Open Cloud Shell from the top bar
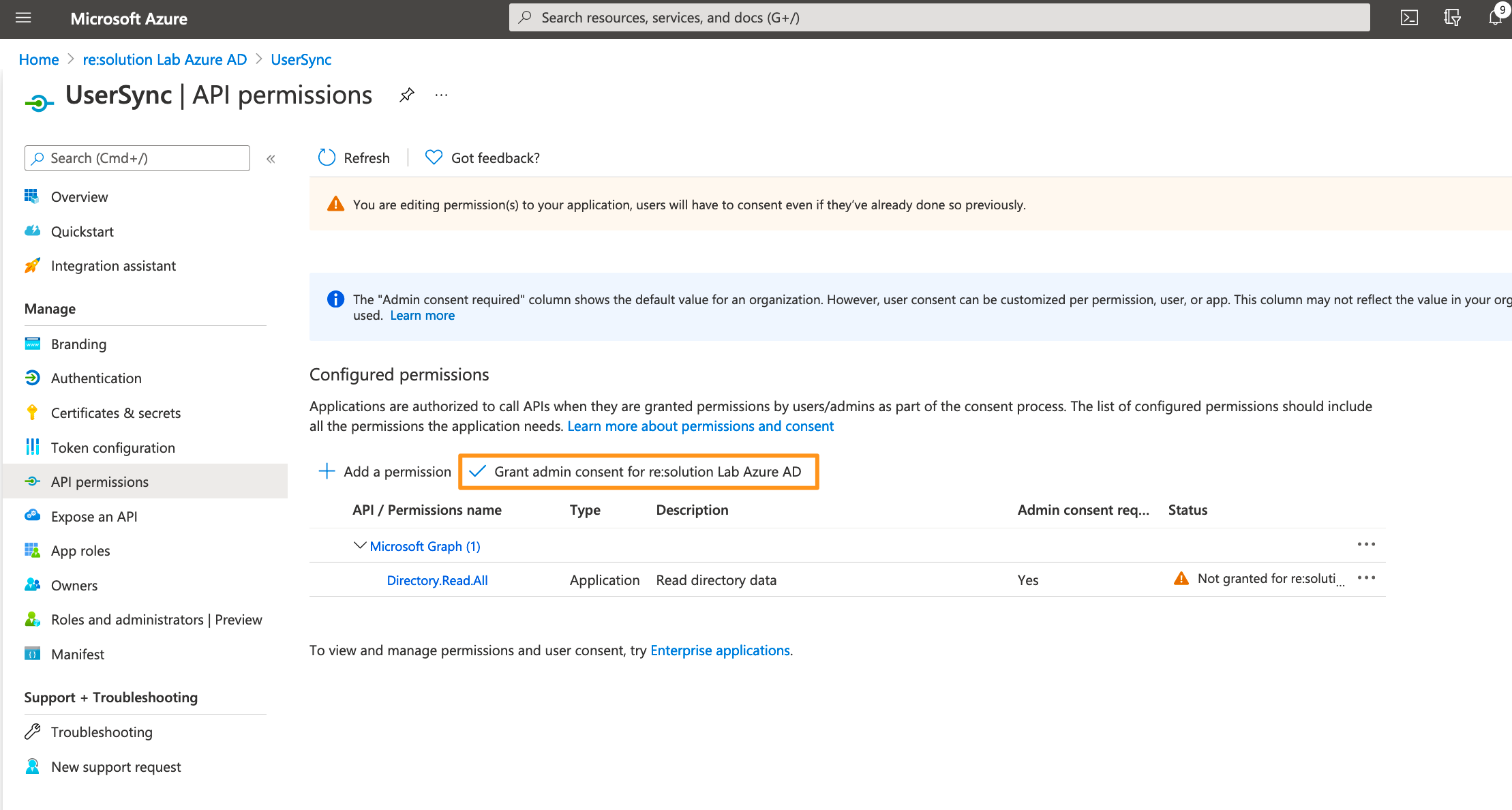The height and width of the screenshot is (810, 1512). 1409,18
